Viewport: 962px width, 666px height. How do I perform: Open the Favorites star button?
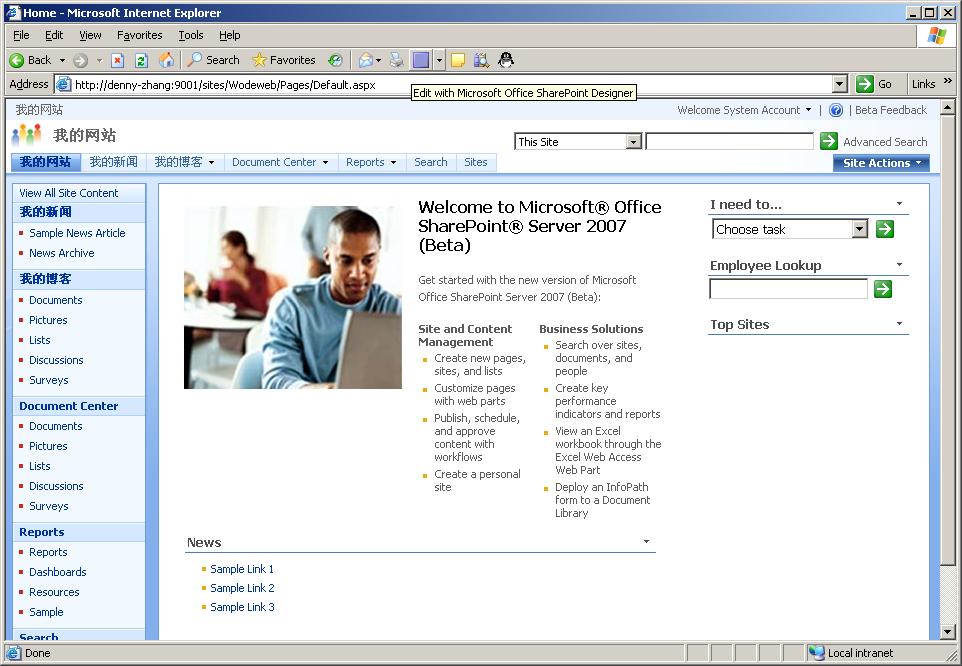pyautogui.click(x=283, y=60)
